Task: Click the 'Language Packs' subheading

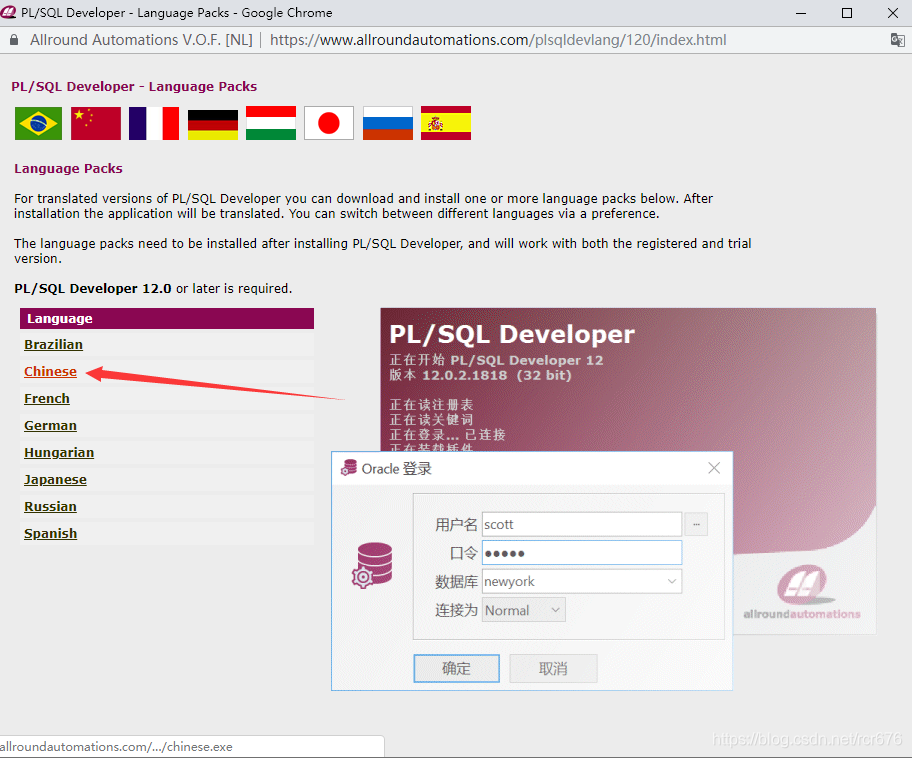Action: (68, 168)
